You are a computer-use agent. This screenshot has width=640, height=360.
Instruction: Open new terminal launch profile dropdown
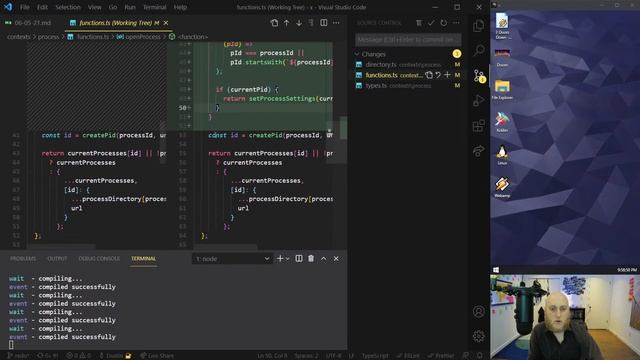(287, 258)
